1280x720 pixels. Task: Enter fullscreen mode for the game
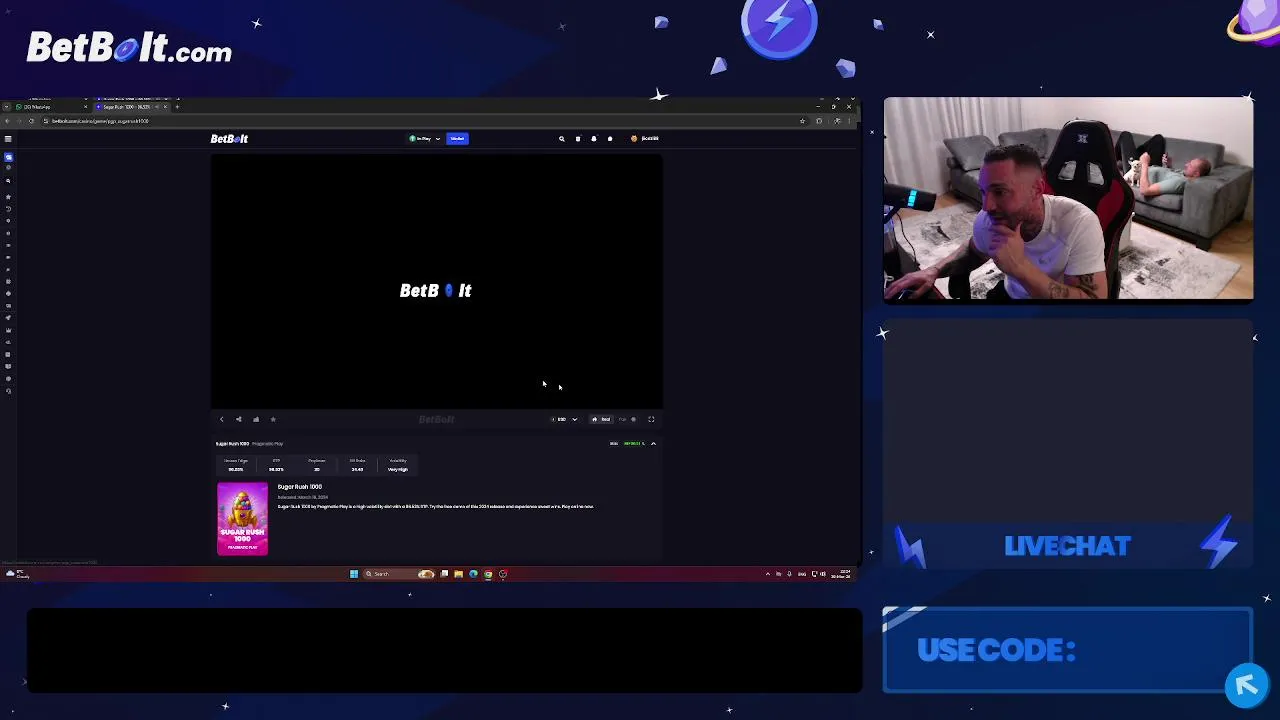(x=651, y=419)
